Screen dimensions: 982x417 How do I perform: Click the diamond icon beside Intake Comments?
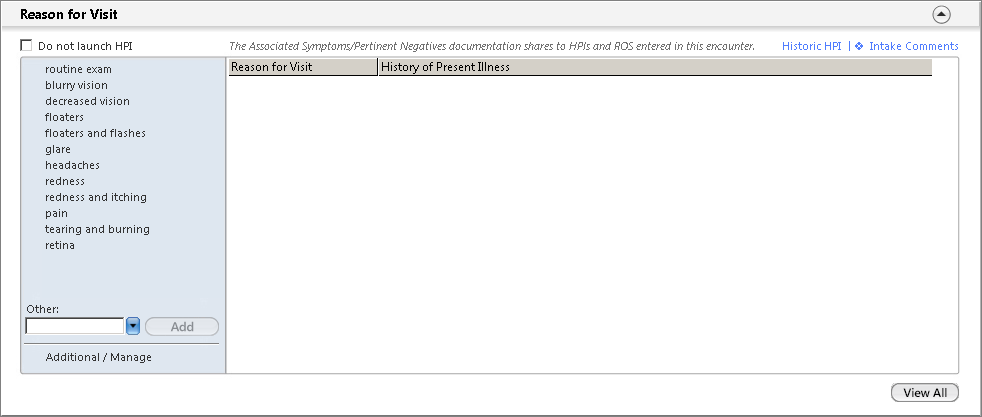coord(859,46)
